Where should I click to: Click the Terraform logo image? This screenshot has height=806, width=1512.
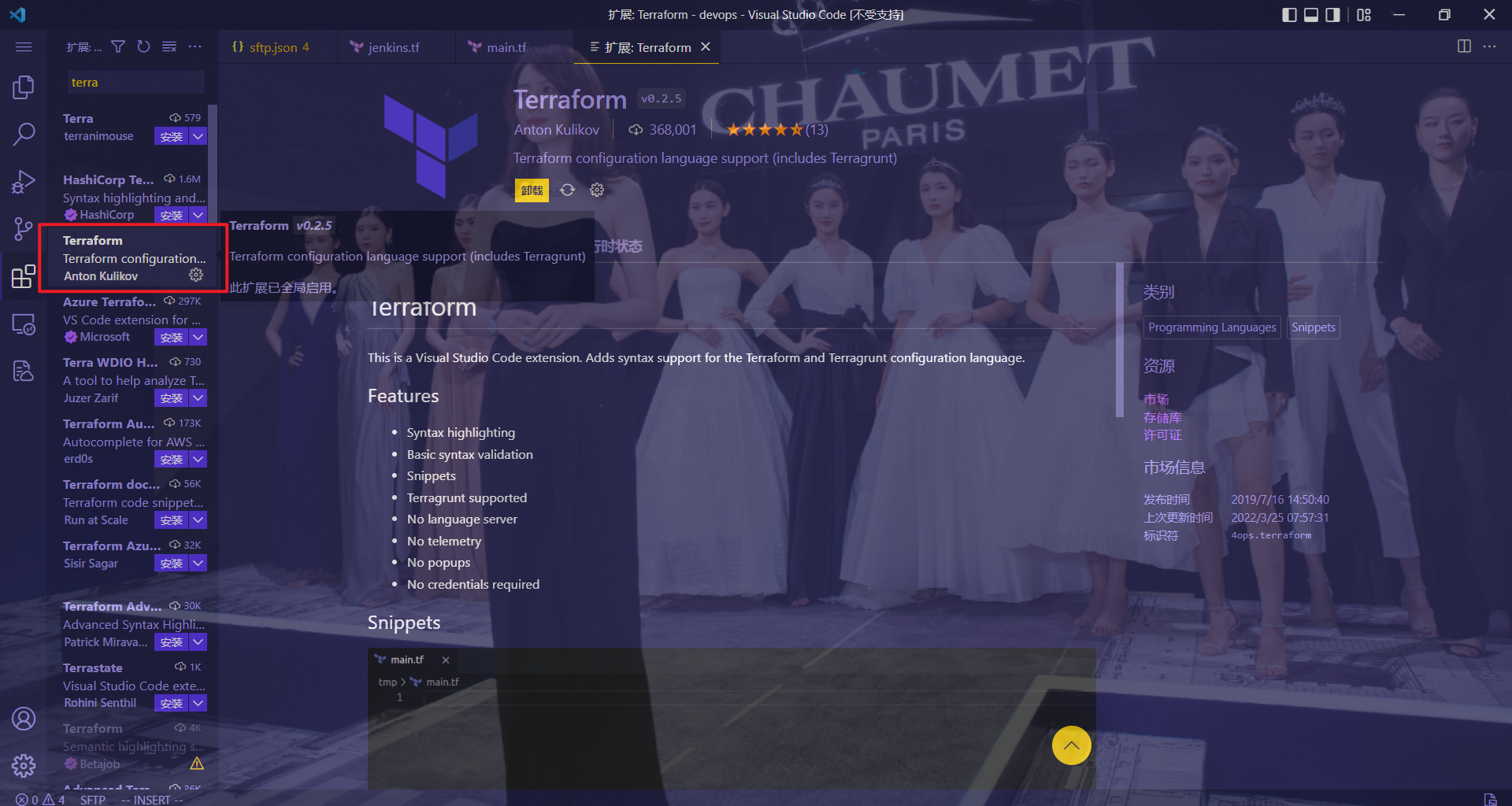(431, 146)
